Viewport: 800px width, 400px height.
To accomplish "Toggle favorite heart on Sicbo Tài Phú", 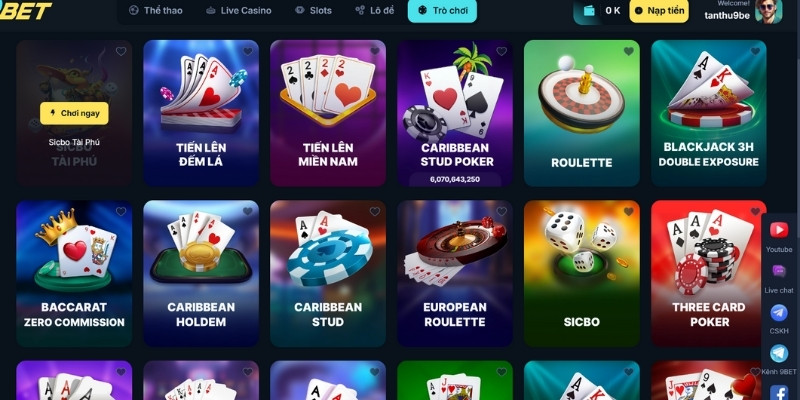I will [121, 51].
